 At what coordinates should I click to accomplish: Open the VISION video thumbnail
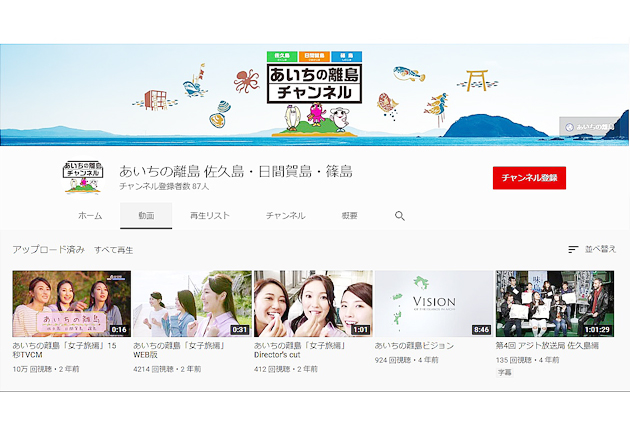pyautogui.click(x=434, y=304)
